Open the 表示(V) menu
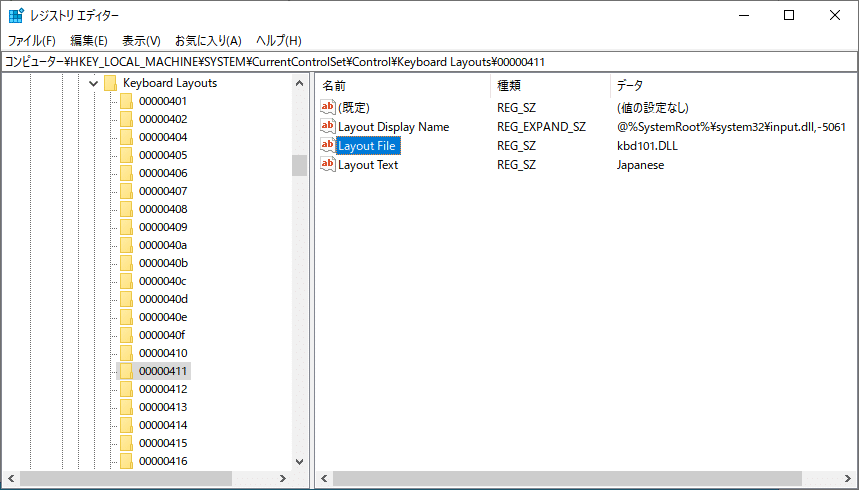The width and height of the screenshot is (859, 490). pyautogui.click(x=141, y=41)
